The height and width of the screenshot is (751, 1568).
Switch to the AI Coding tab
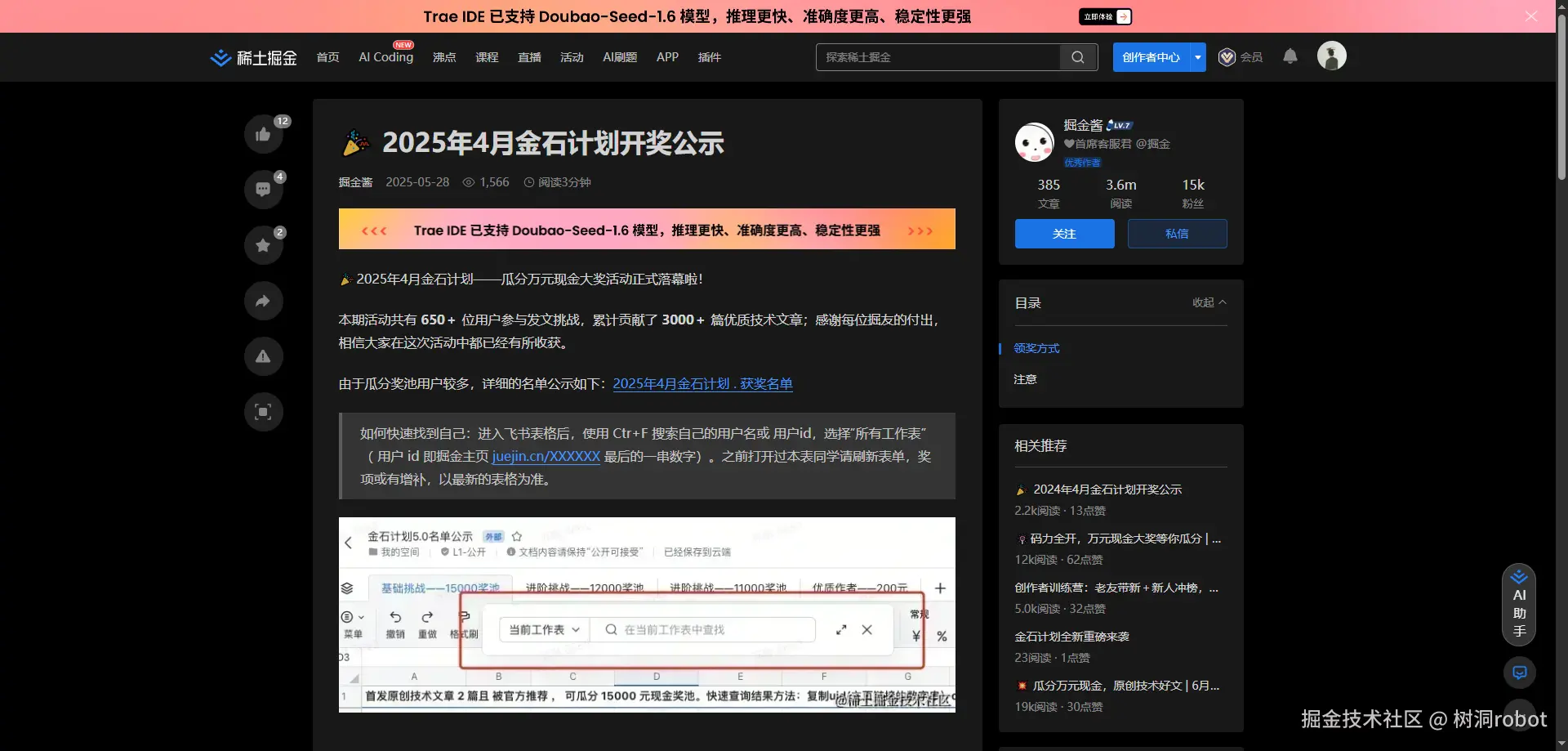pos(385,57)
